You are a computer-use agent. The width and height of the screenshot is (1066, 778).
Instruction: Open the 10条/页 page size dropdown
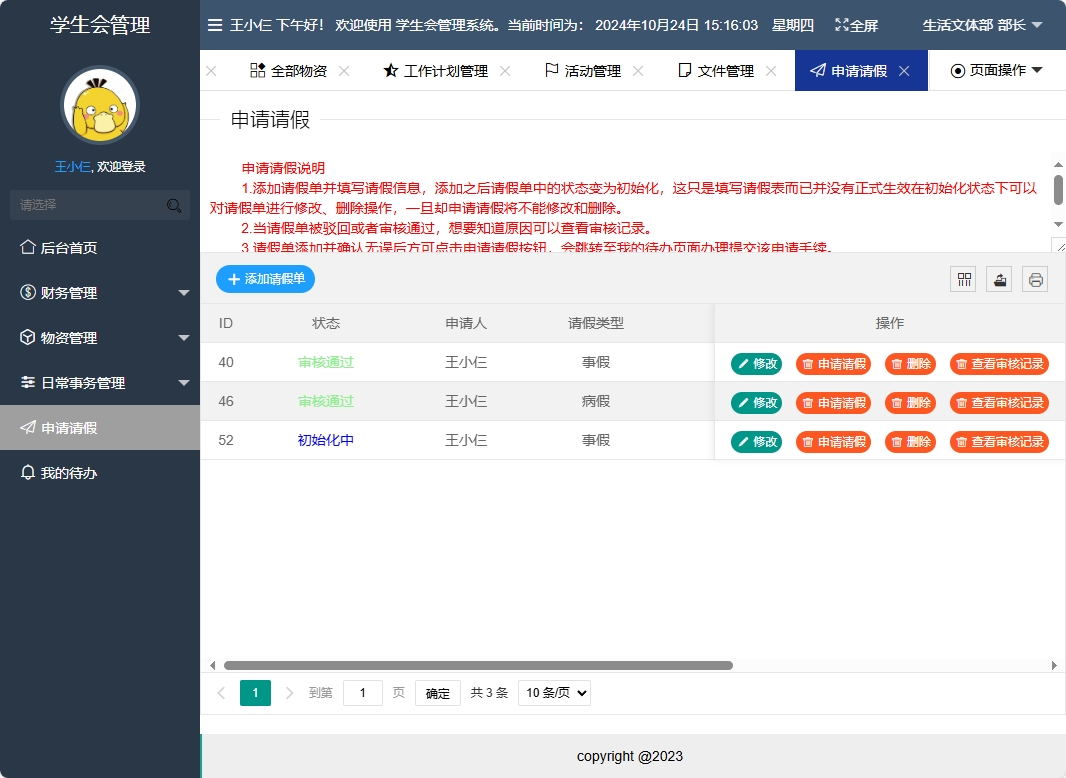(554, 692)
